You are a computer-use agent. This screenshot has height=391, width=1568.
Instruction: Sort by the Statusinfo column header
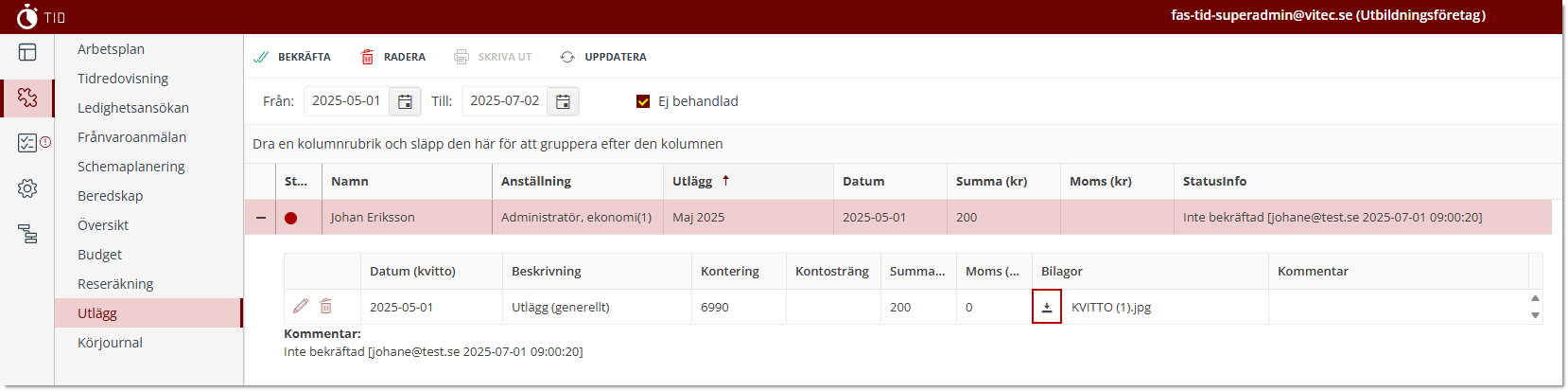1363,181
